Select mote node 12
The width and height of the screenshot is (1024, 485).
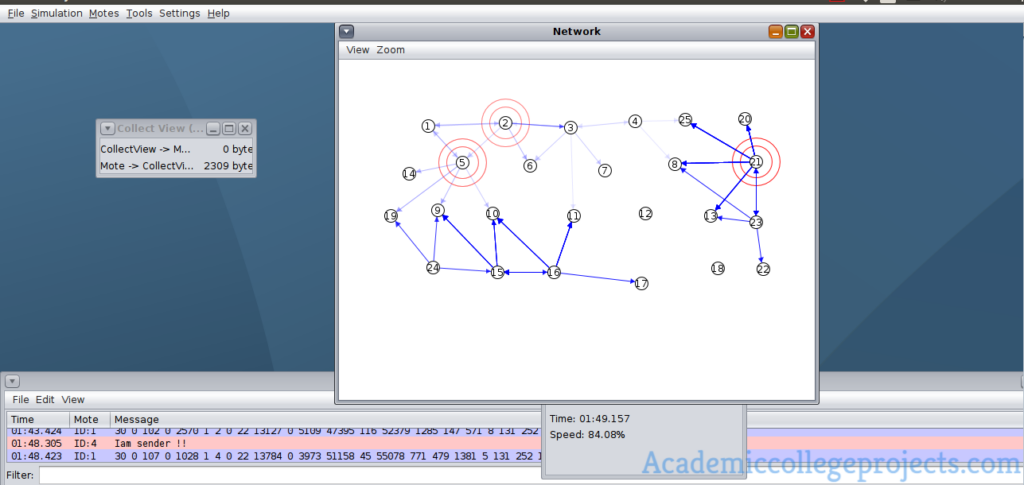pos(645,213)
